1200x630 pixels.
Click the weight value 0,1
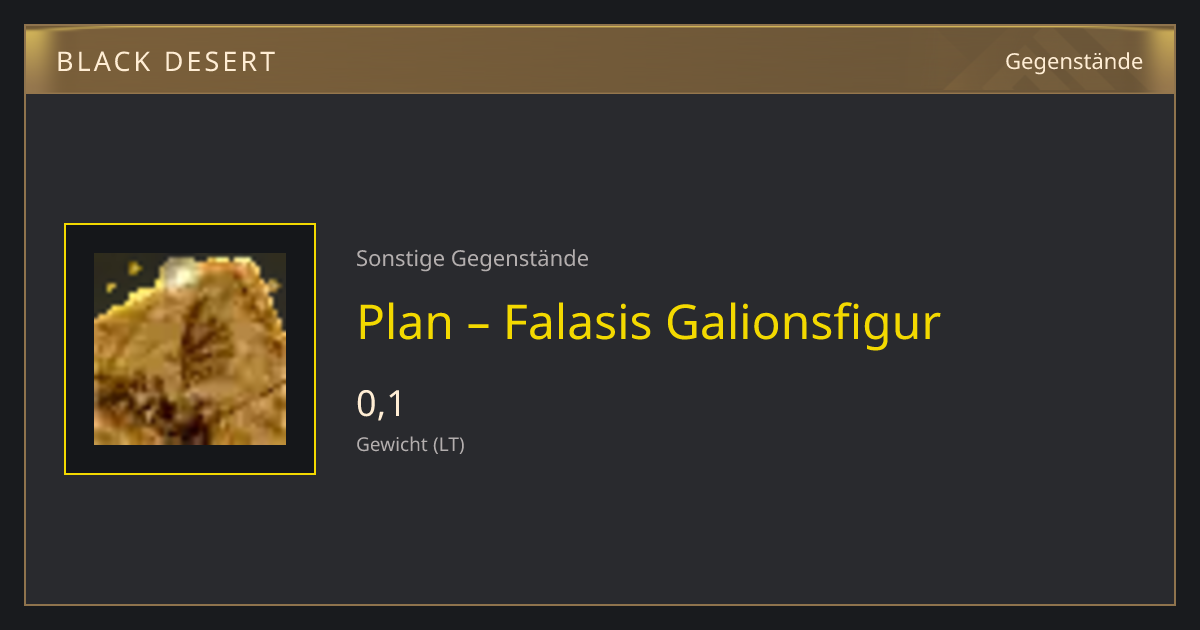(380, 404)
